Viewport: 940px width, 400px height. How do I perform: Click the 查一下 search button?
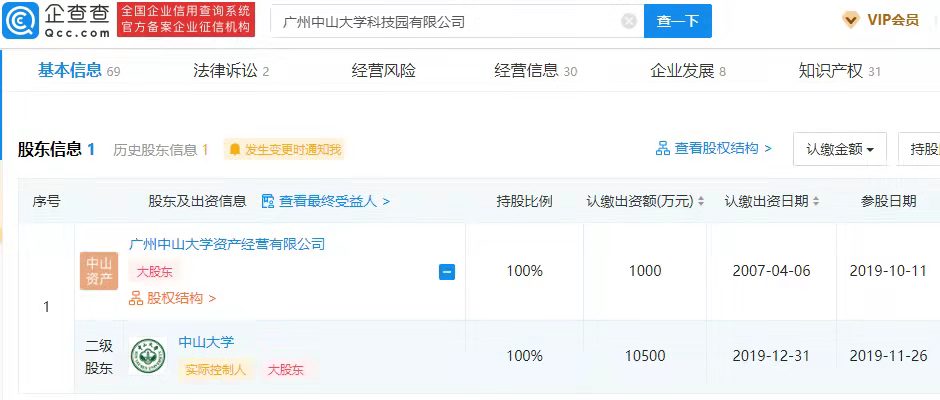click(x=677, y=21)
